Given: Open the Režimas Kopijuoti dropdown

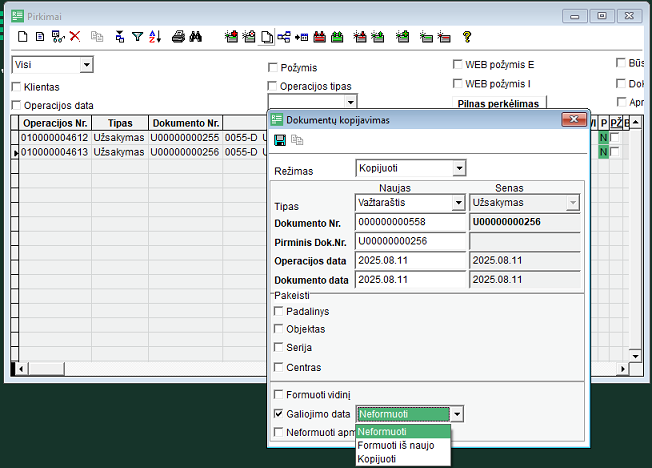Looking at the screenshot, I should point(459,168).
